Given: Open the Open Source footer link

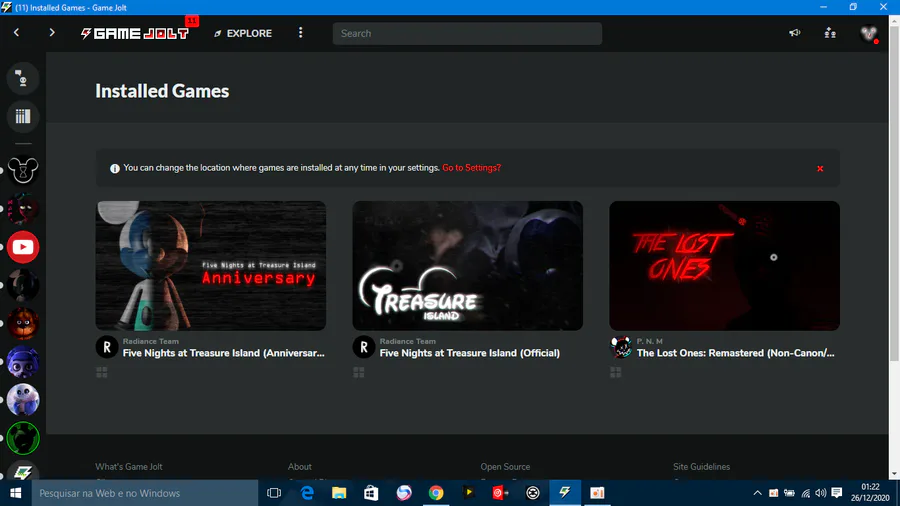Looking at the screenshot, I should point(505,466).
